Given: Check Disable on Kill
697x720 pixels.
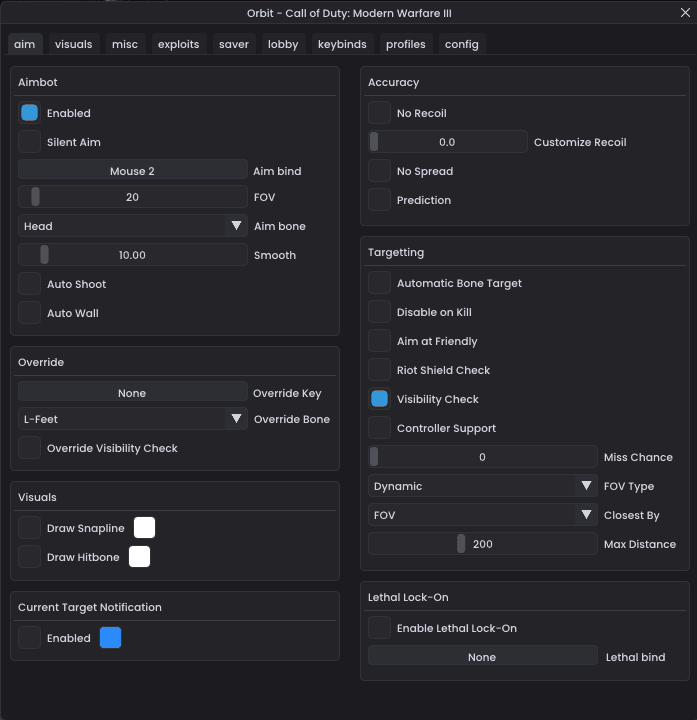Looking at the screenshot, I should pos(379,312).
